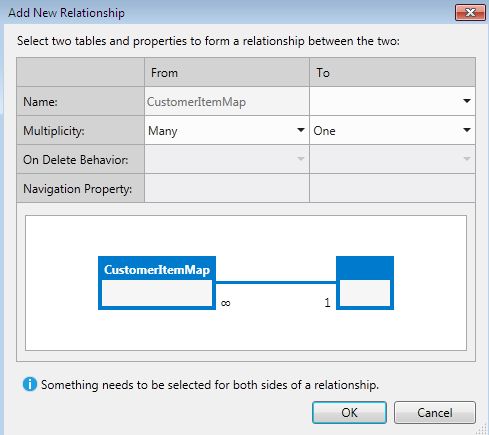
Task: Click the From column header
Action: click(x=227, y=72)
